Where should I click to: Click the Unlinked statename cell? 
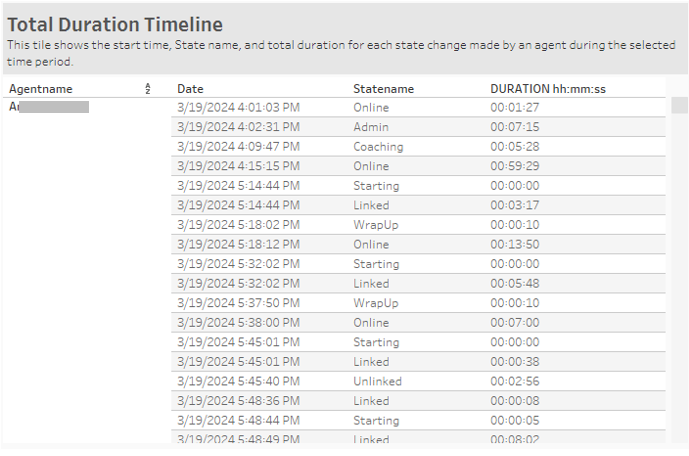point(377,381)
